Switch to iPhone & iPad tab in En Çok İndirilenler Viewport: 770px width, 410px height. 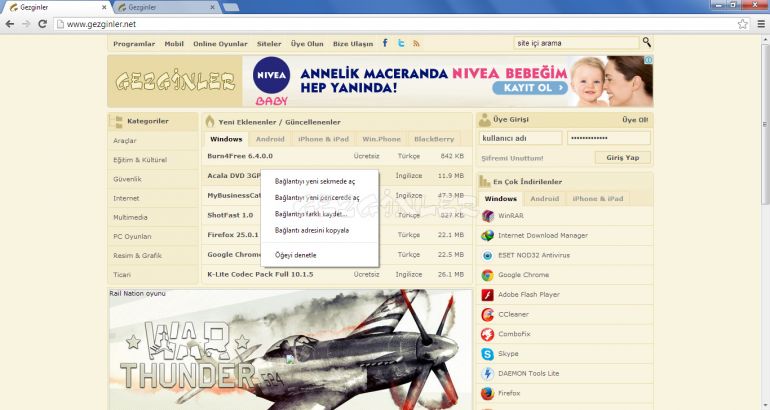[x=598, y=199]
